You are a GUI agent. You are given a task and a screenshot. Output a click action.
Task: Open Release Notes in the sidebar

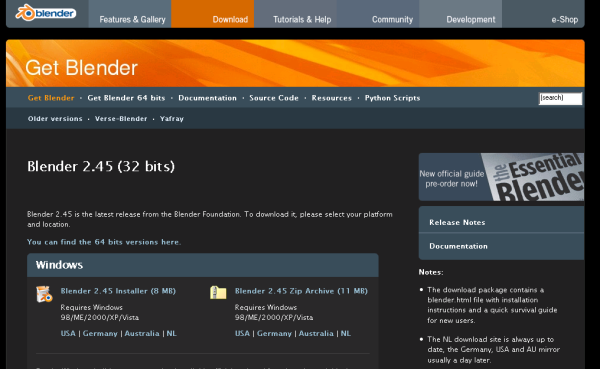(457, 222)
